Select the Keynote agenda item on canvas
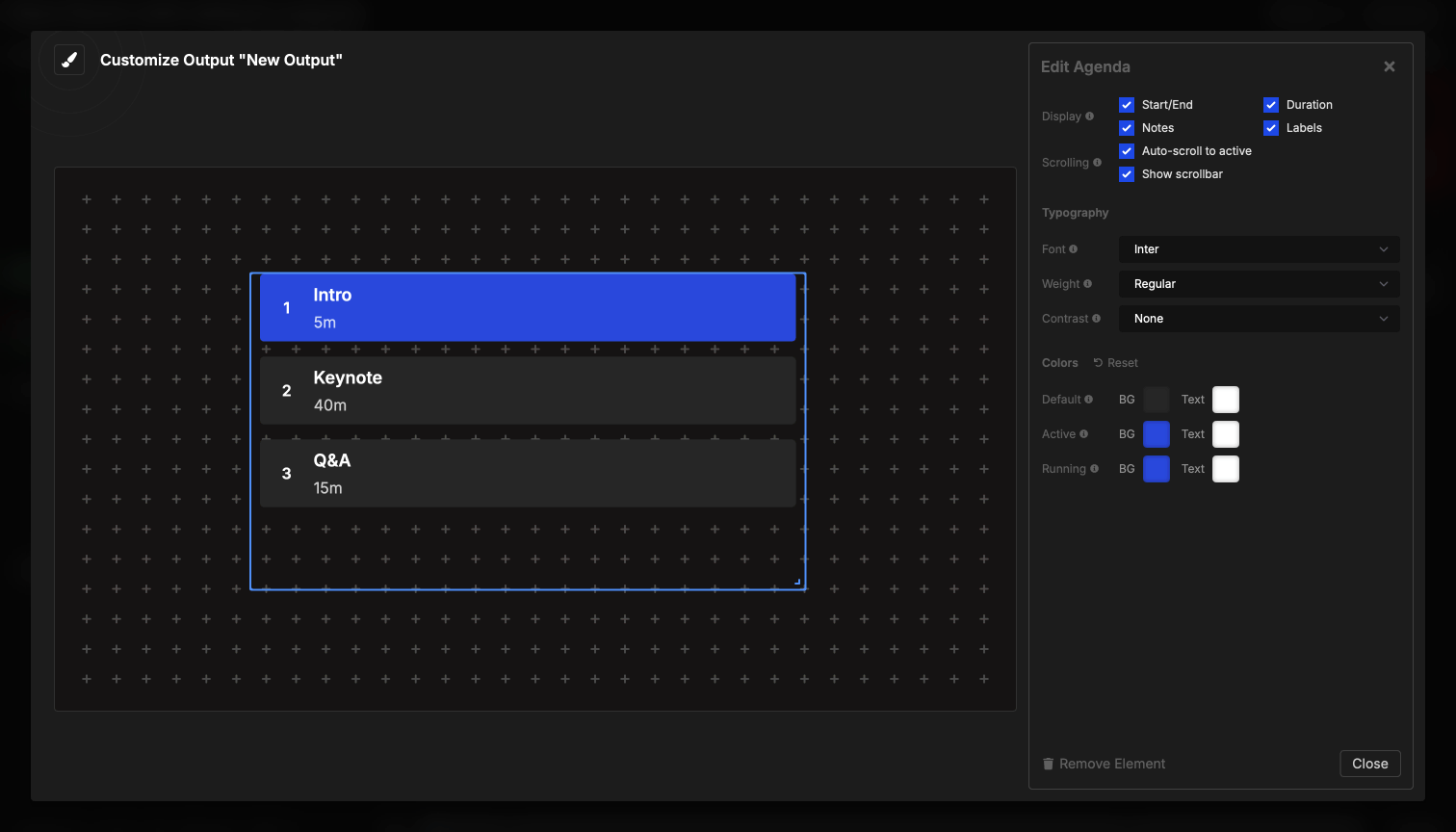This screenshot has width=1456, height=832. 528,390
